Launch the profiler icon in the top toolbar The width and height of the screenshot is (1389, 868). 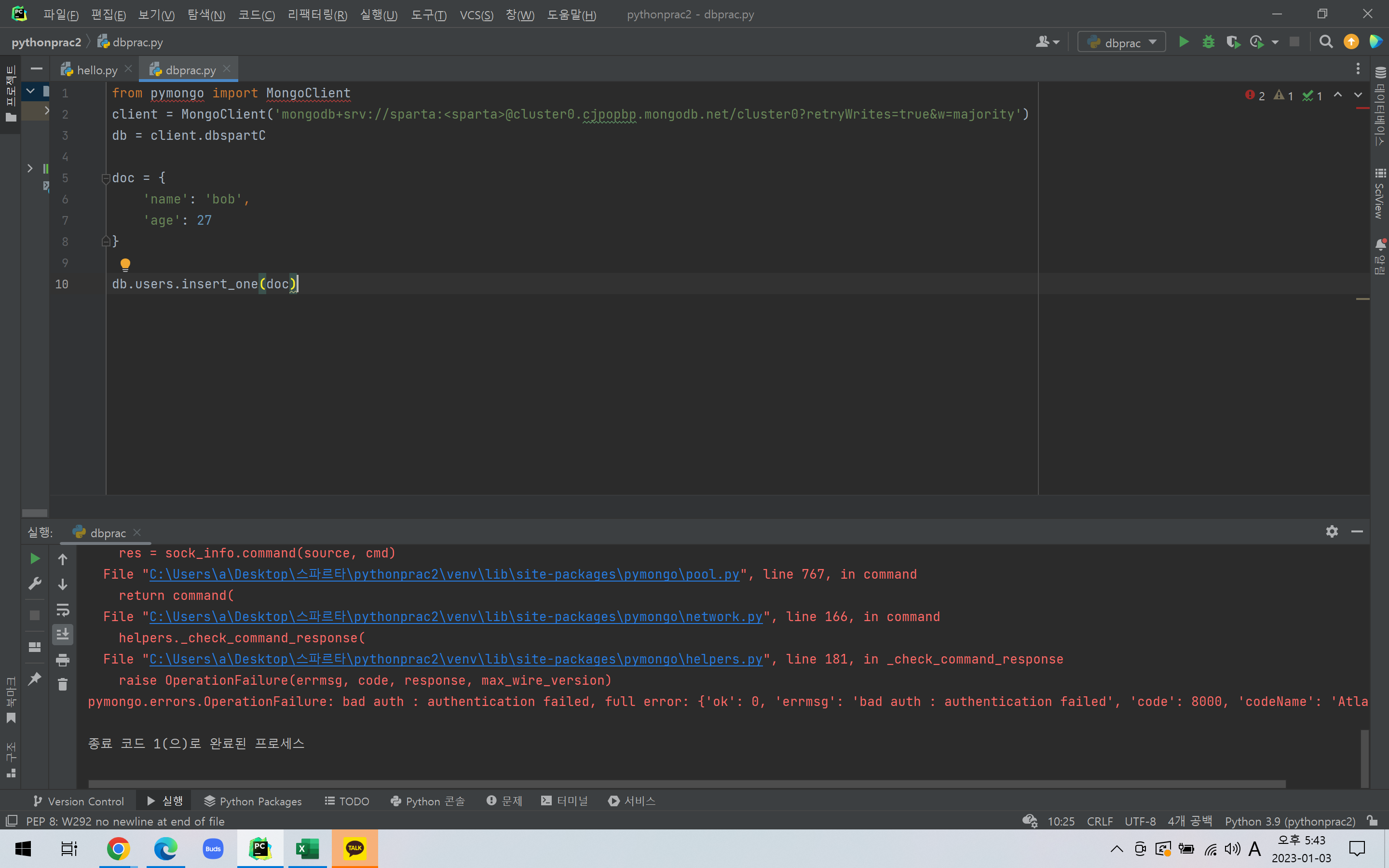pos(1256,42)
